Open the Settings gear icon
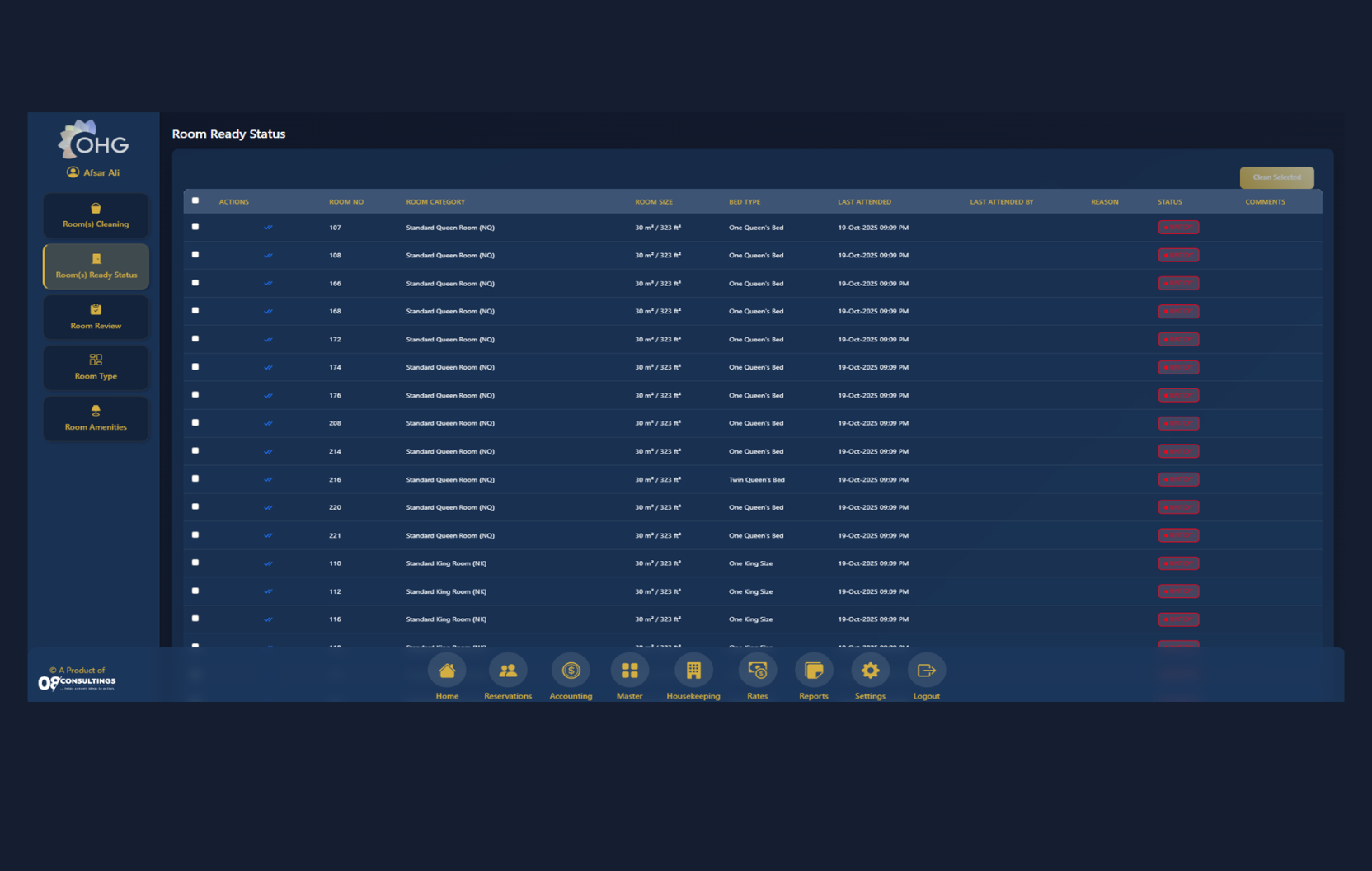 (870, 671)
